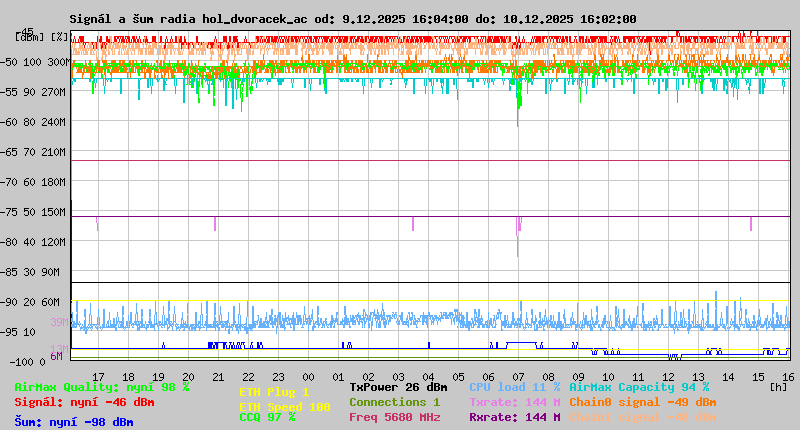Click the TxPower 26 dBm label
Image resolution: width=800 pixels, height=430 pixels.
[x=398, y=387]
